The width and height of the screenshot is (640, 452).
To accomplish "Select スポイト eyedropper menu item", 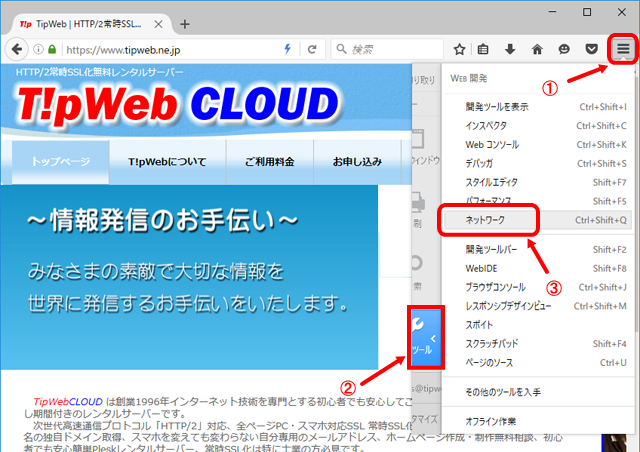I will (538, 325).
